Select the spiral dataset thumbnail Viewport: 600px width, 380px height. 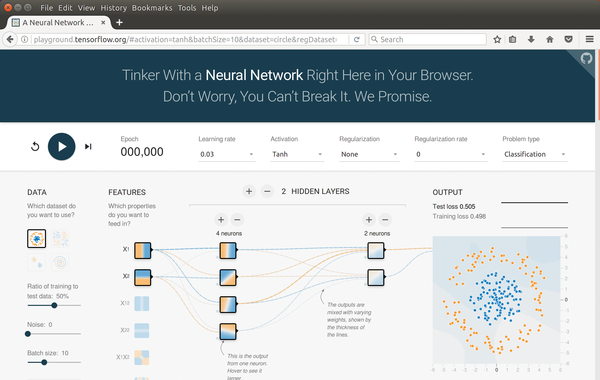coord(60,262)
